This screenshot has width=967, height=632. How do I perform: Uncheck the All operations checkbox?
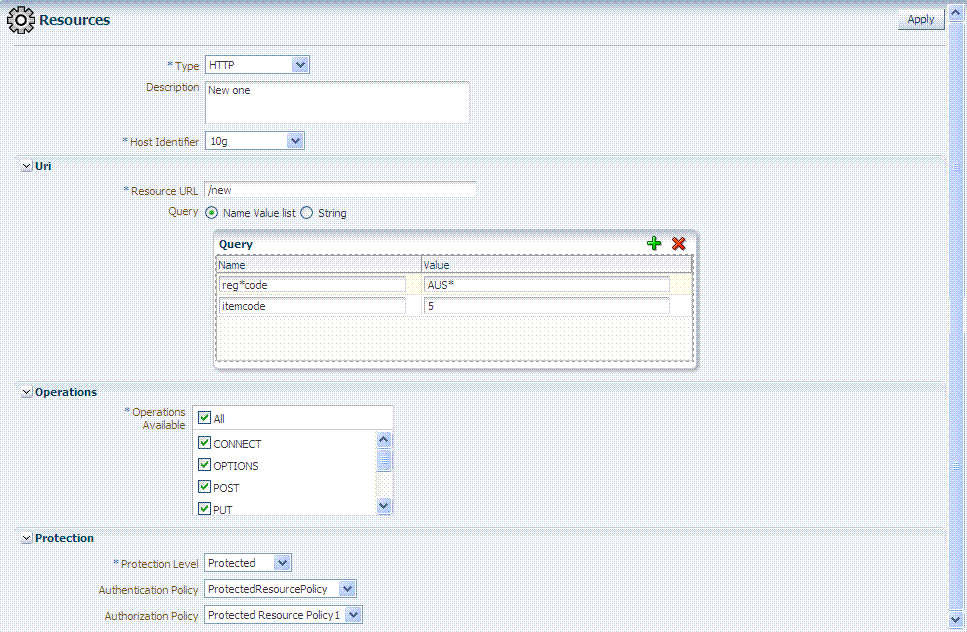click(x=205, y=418)
